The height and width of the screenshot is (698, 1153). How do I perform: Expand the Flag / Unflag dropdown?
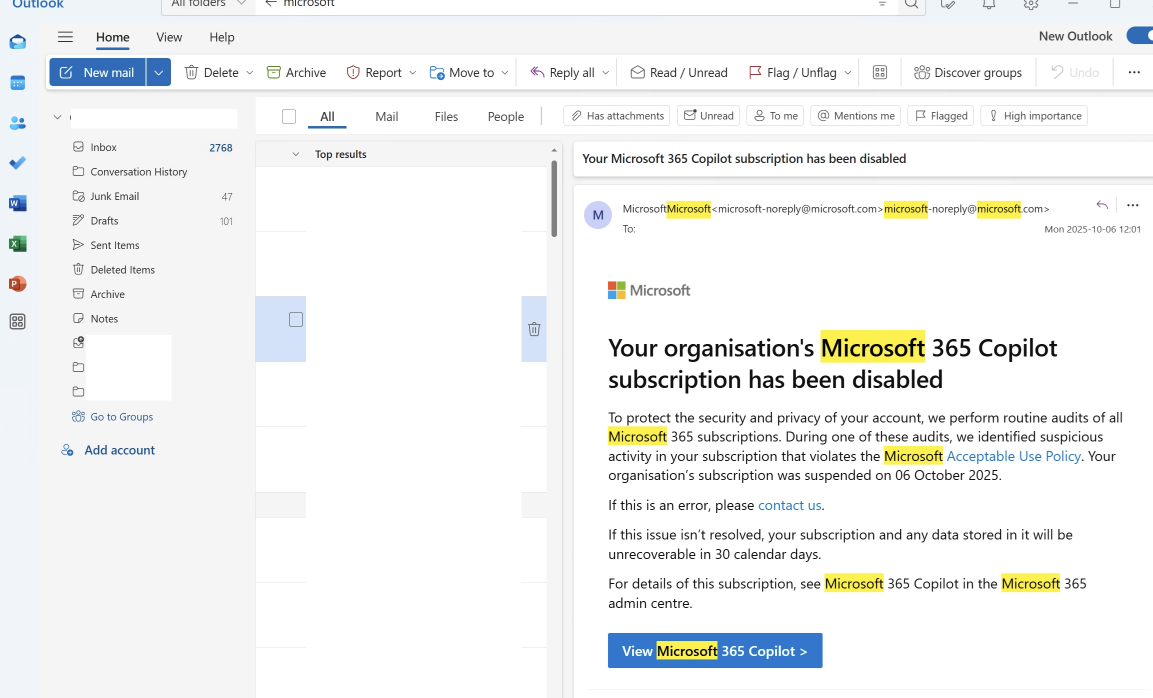coord(847,72)
